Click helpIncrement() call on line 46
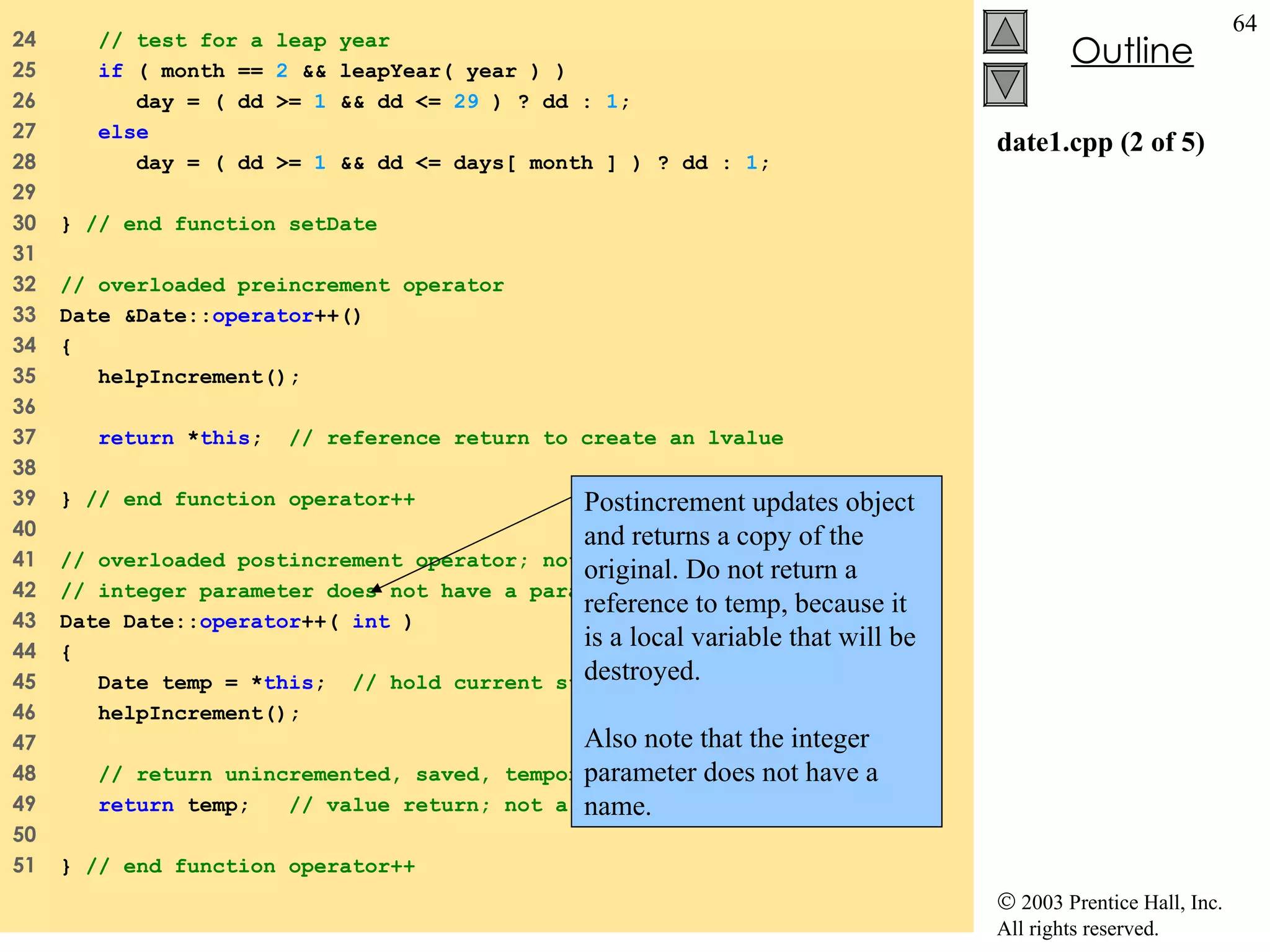The width and height of the screenshot is (1270, 952). tap(199, 713)
